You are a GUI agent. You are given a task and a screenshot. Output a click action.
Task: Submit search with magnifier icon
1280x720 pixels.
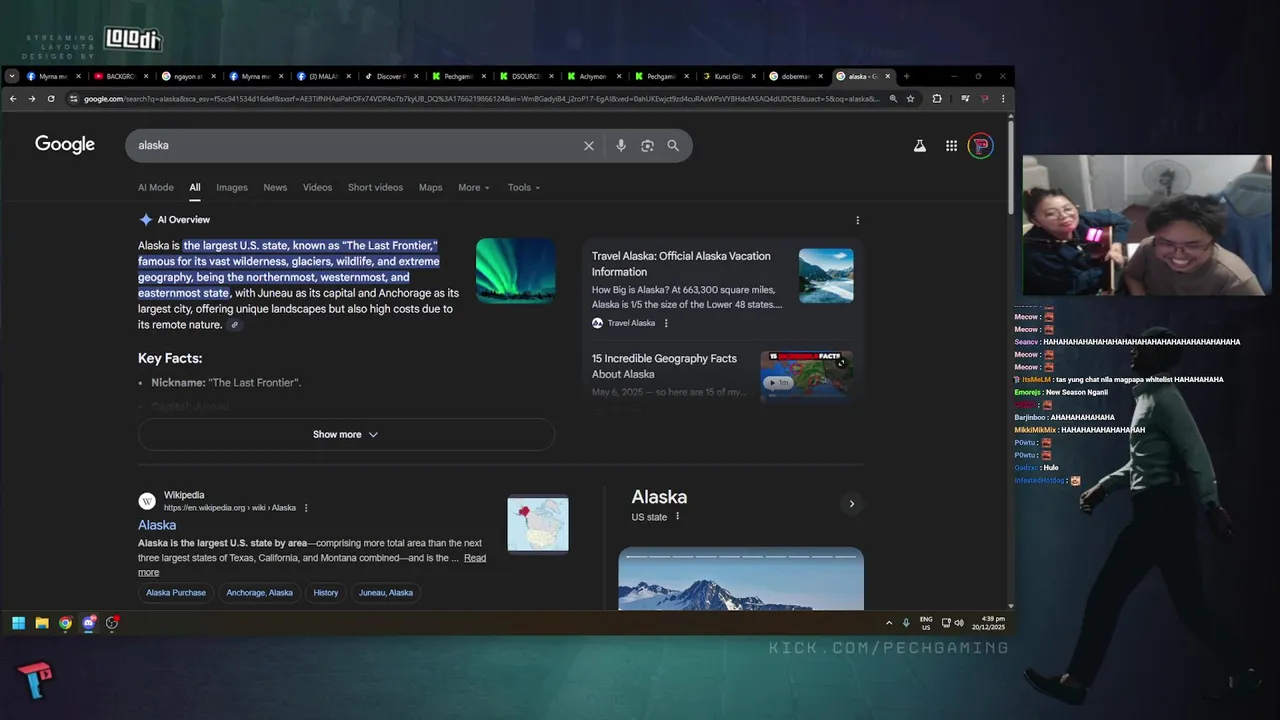click(x=673, y=146)
